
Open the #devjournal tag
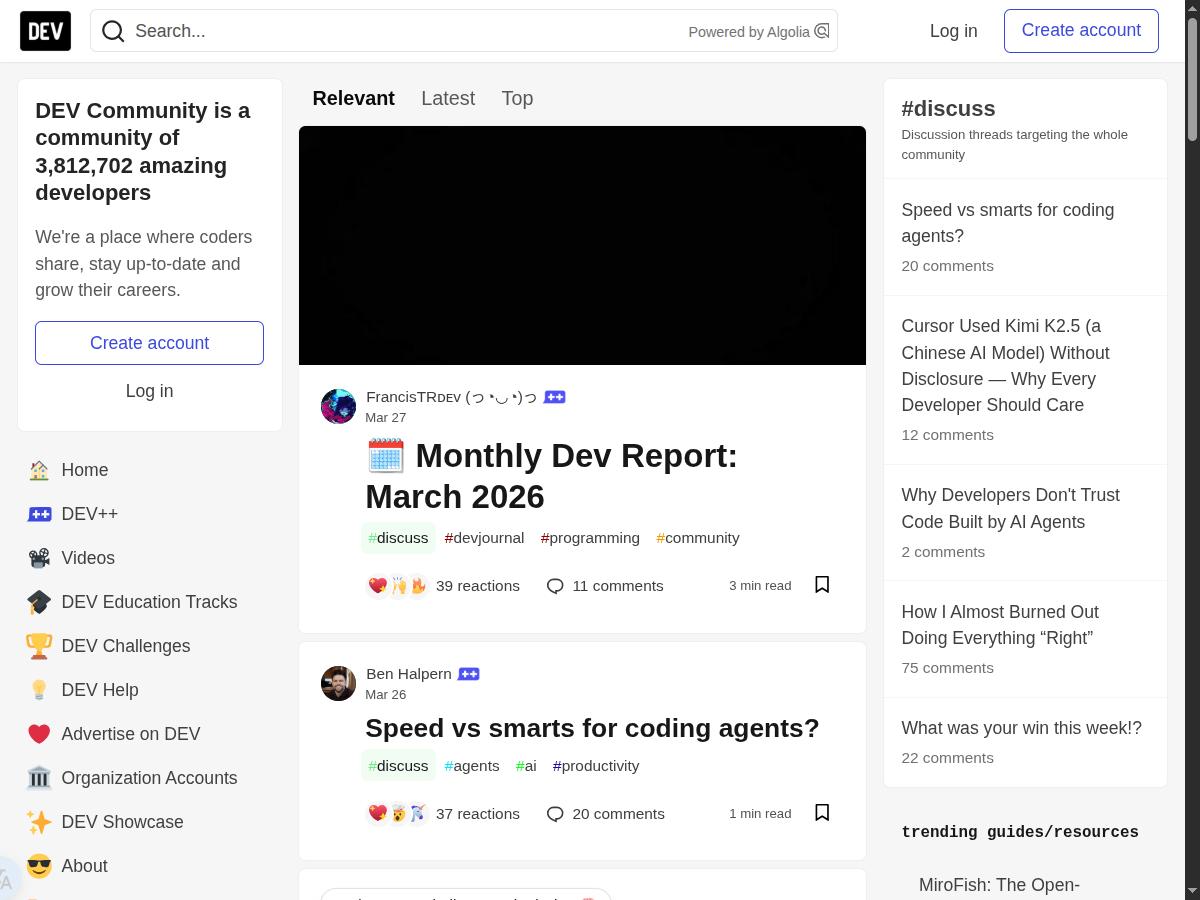click(484, 538)
